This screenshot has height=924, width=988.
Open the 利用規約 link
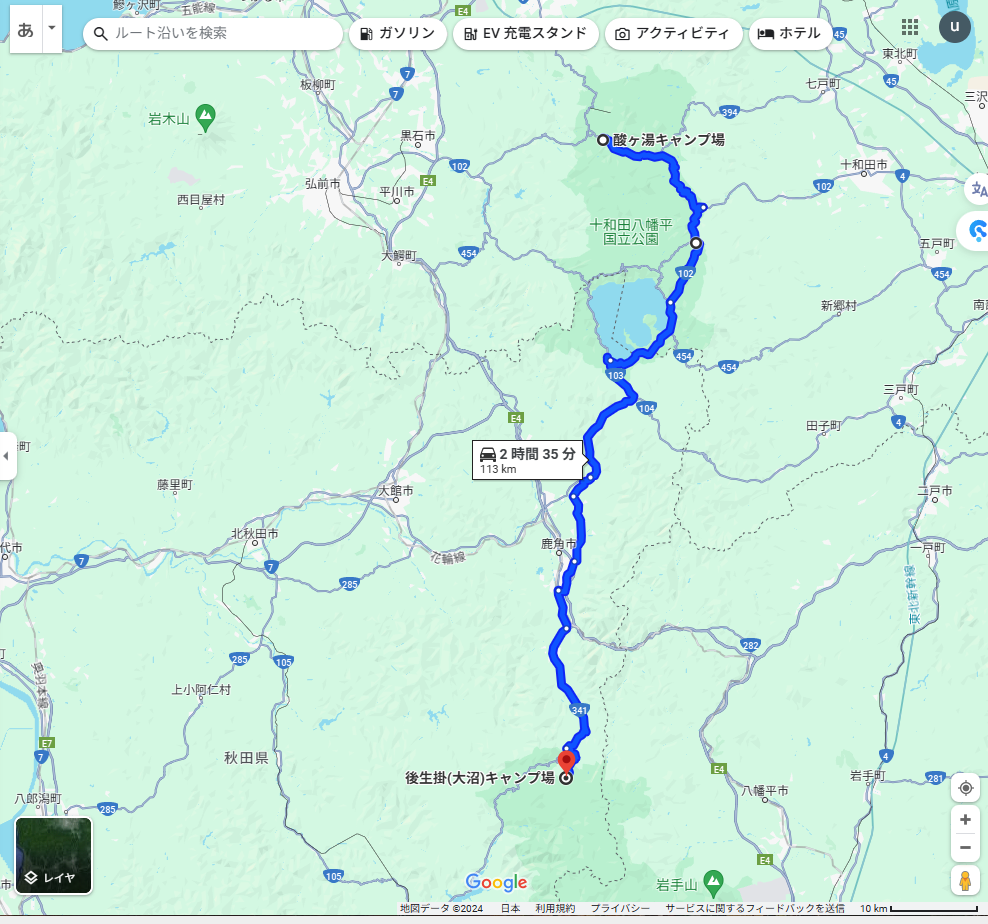click(x=554, y=908)
